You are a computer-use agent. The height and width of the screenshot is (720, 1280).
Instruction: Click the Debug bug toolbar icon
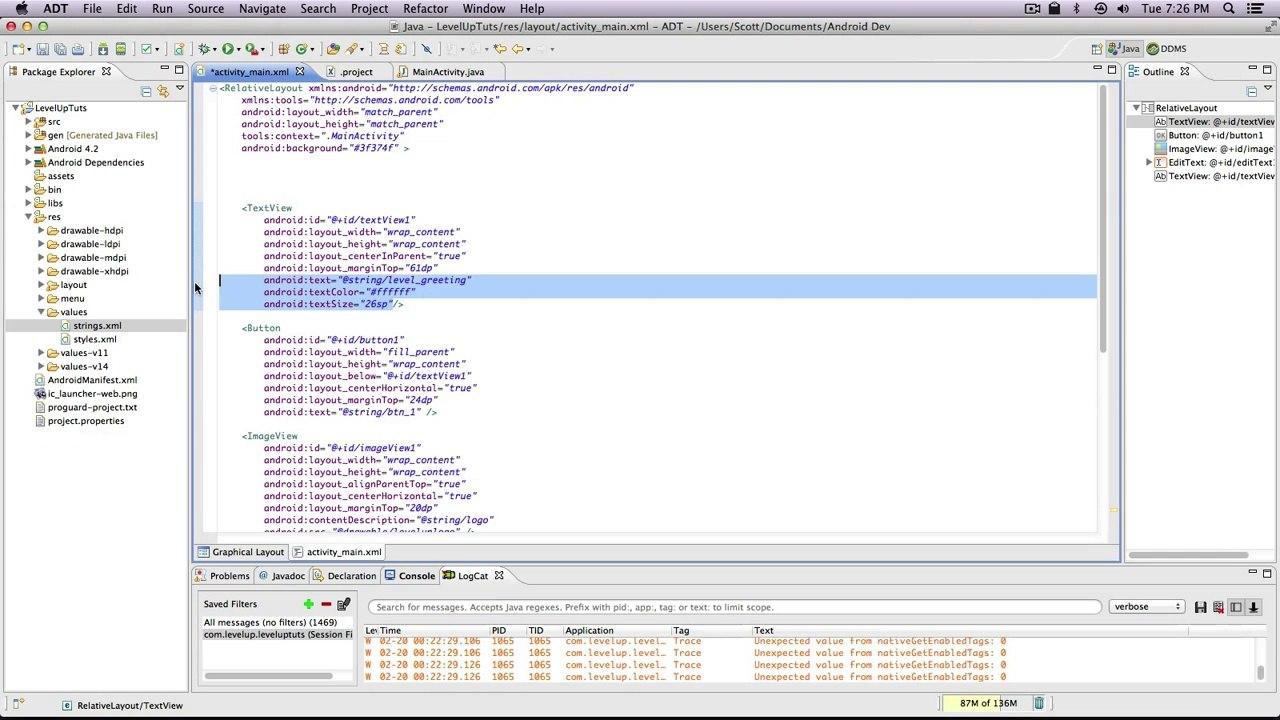[x=204, y=48]
